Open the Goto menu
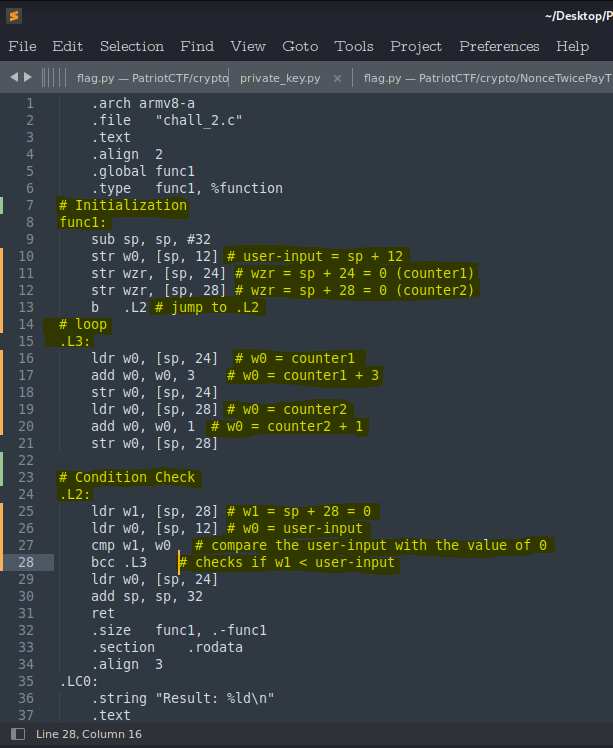613x748 pixels. 300,46
